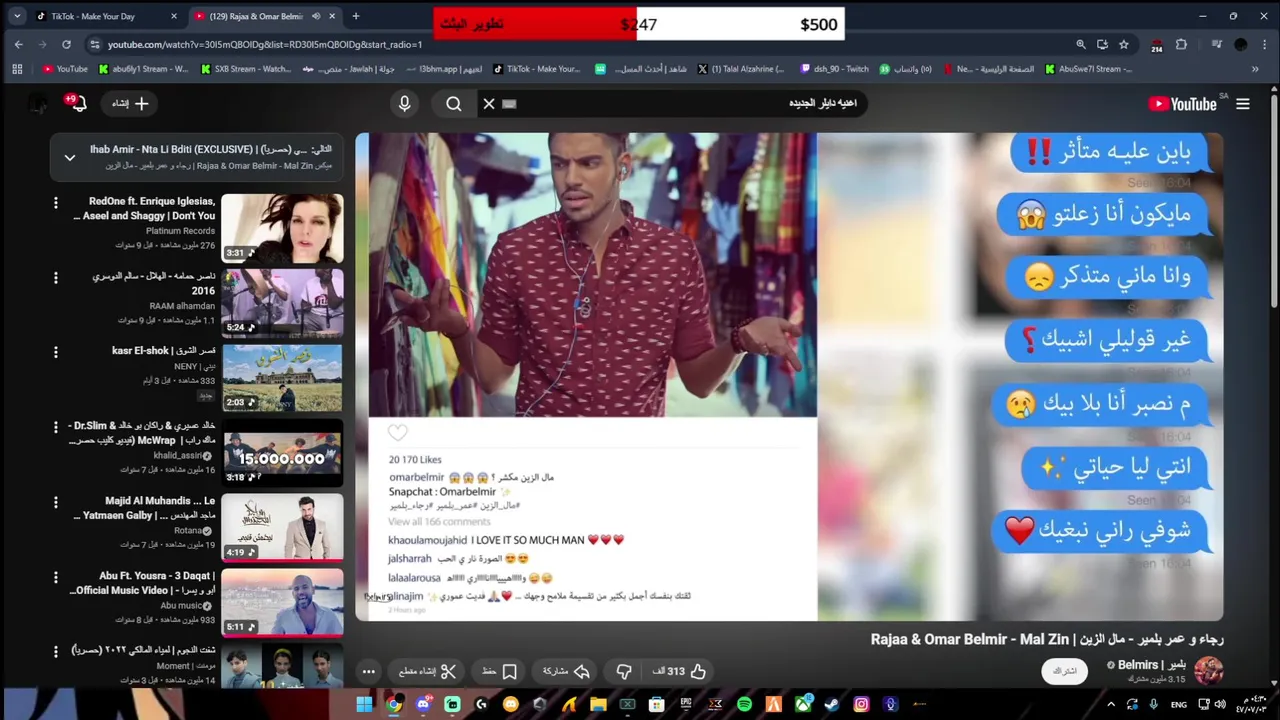Share the video (مشاركة)
The width and height of the screenshot is (1280, 720).
coord(566,671)
